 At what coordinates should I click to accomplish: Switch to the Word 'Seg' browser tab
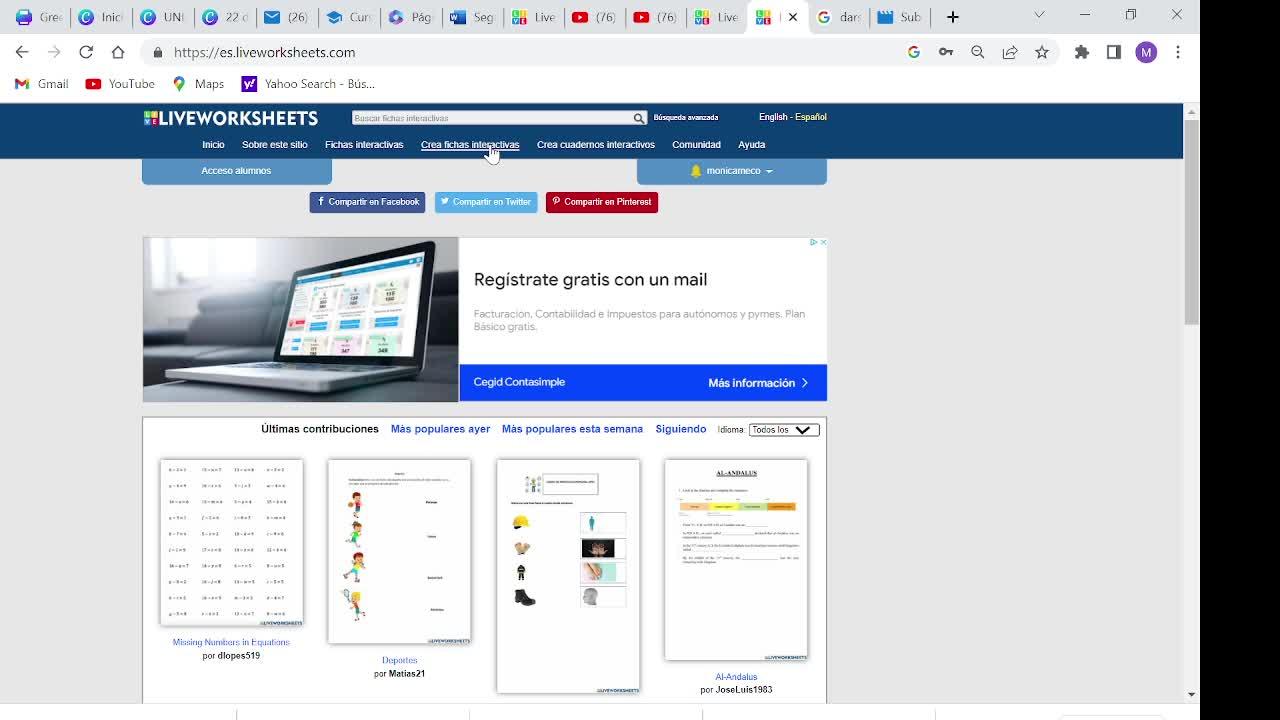[472, 17]
